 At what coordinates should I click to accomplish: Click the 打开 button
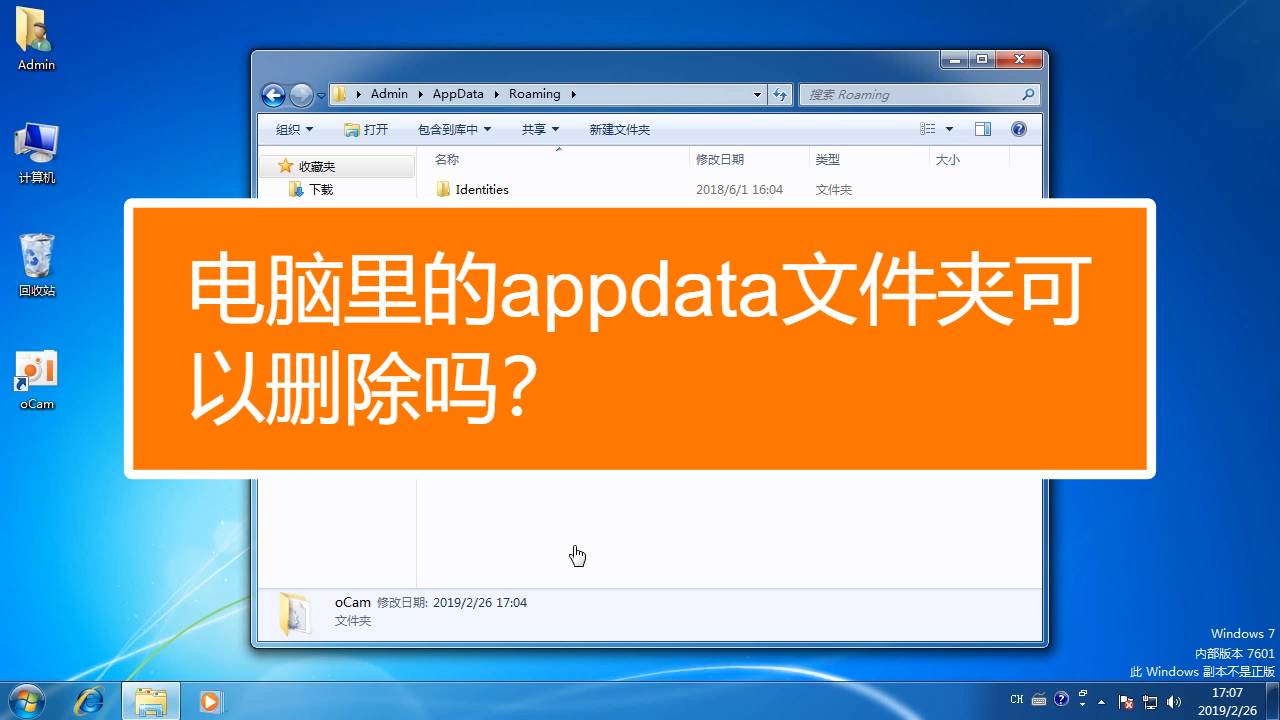[368, 128]
